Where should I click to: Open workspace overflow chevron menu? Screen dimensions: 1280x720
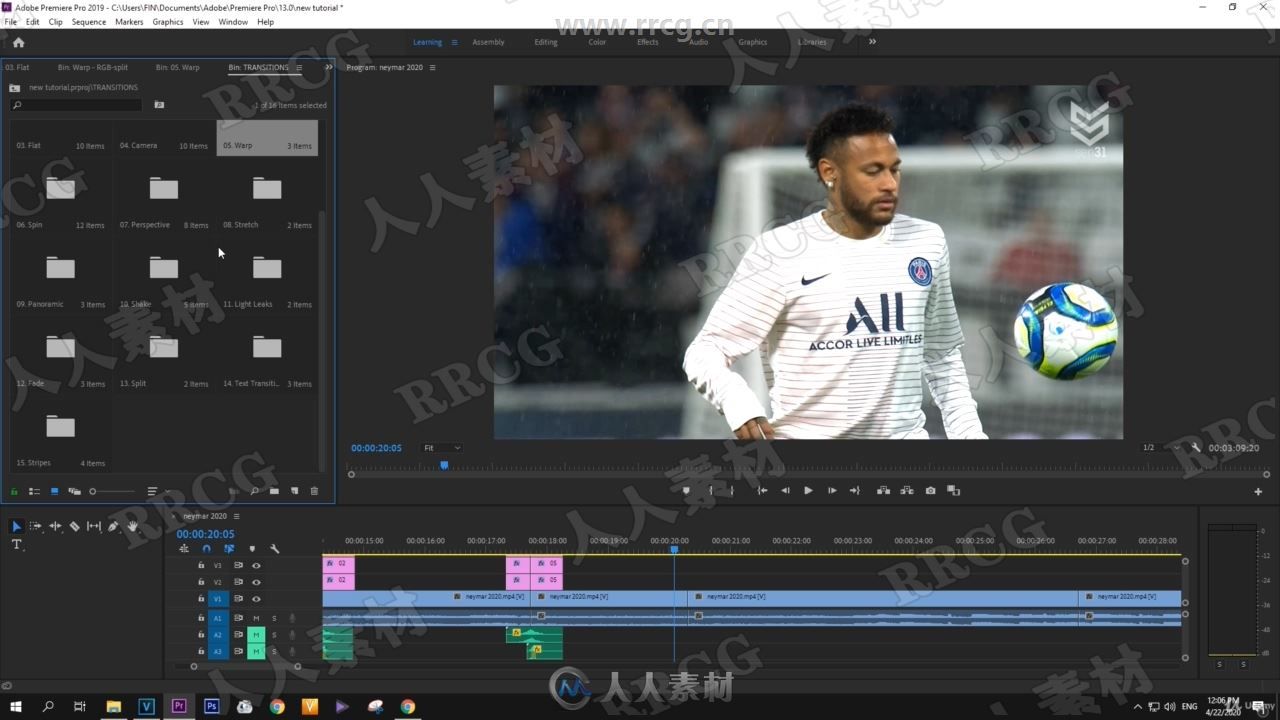(872, 42)
